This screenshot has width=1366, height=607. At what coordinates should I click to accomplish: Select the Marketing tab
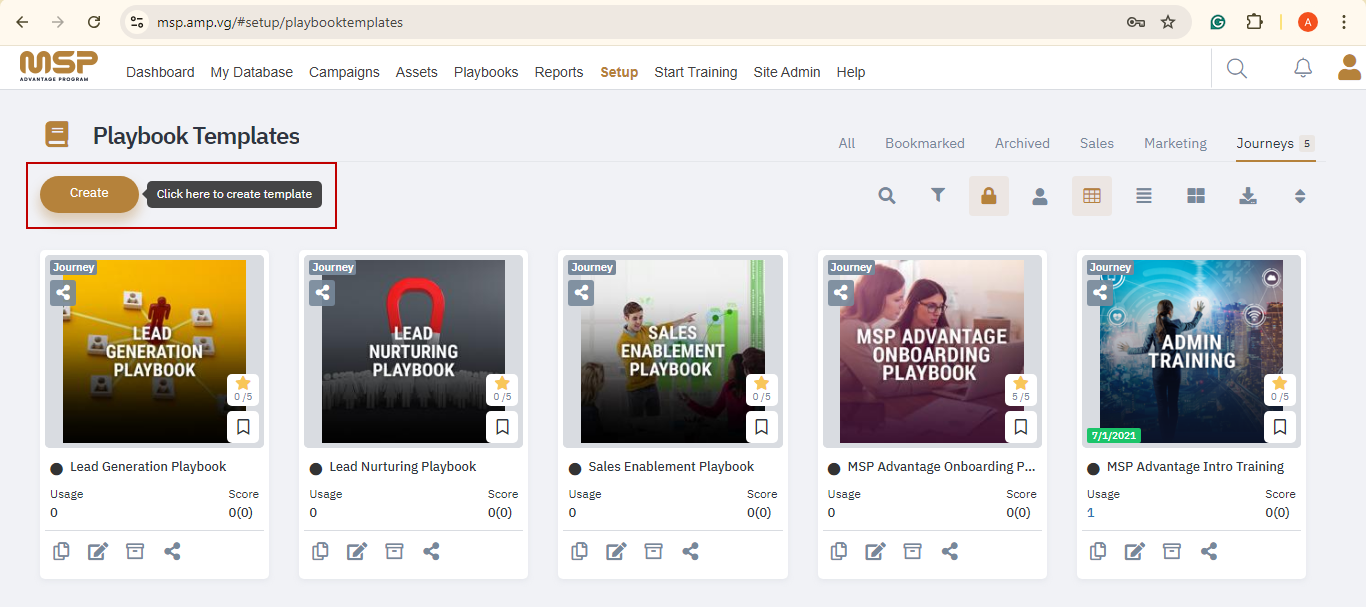(1175, 143)
